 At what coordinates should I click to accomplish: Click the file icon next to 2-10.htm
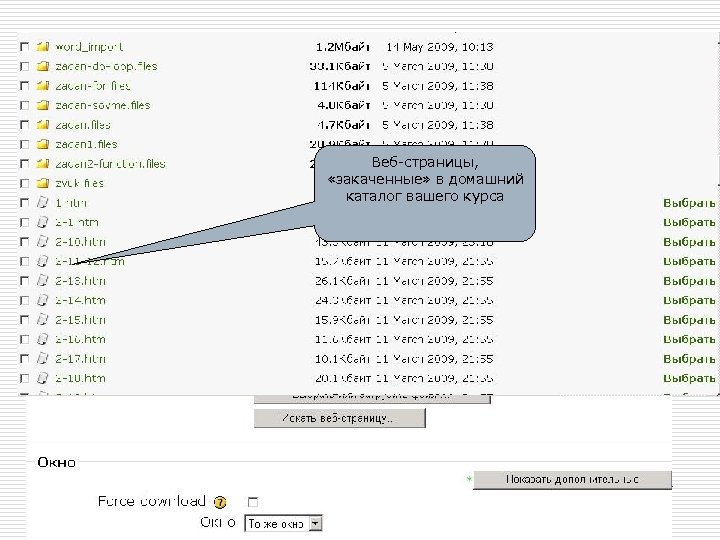tap(42, 242)
